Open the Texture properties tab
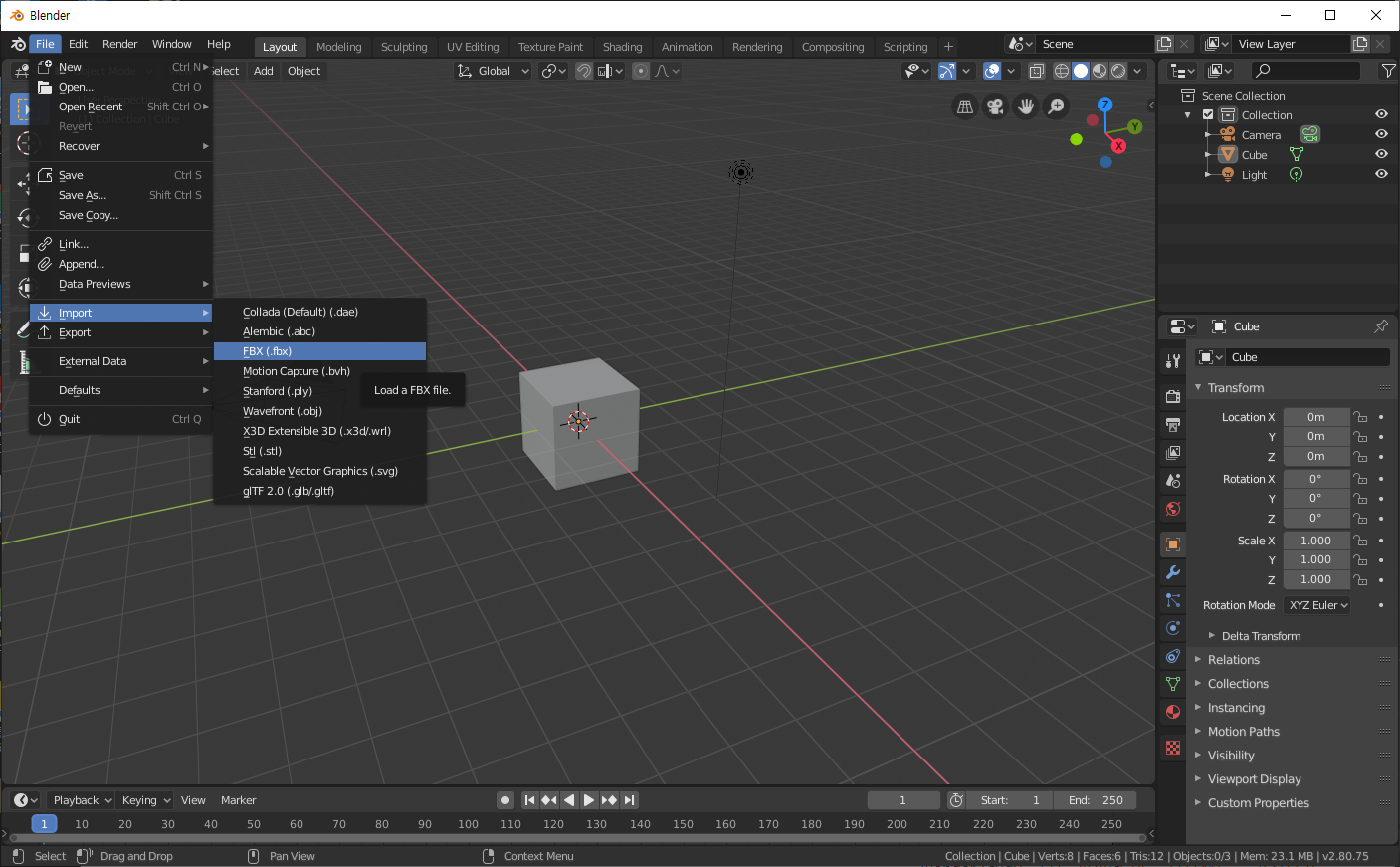Image resolution: width=1400 pixels, height=867 pixels. [x=1173, y=748]
